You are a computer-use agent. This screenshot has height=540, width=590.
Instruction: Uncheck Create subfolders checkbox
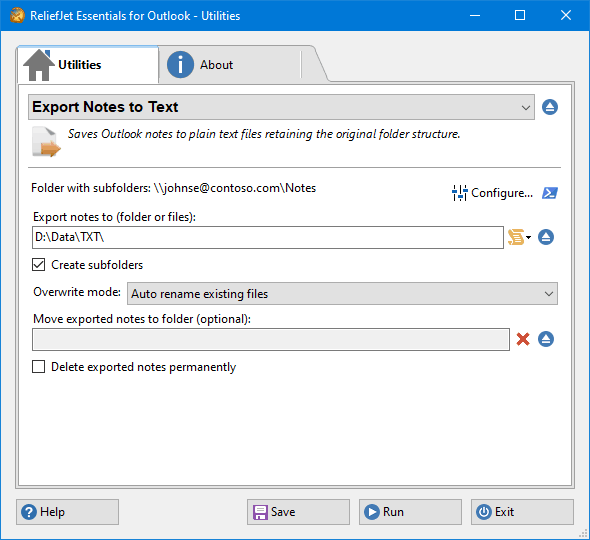38,265
